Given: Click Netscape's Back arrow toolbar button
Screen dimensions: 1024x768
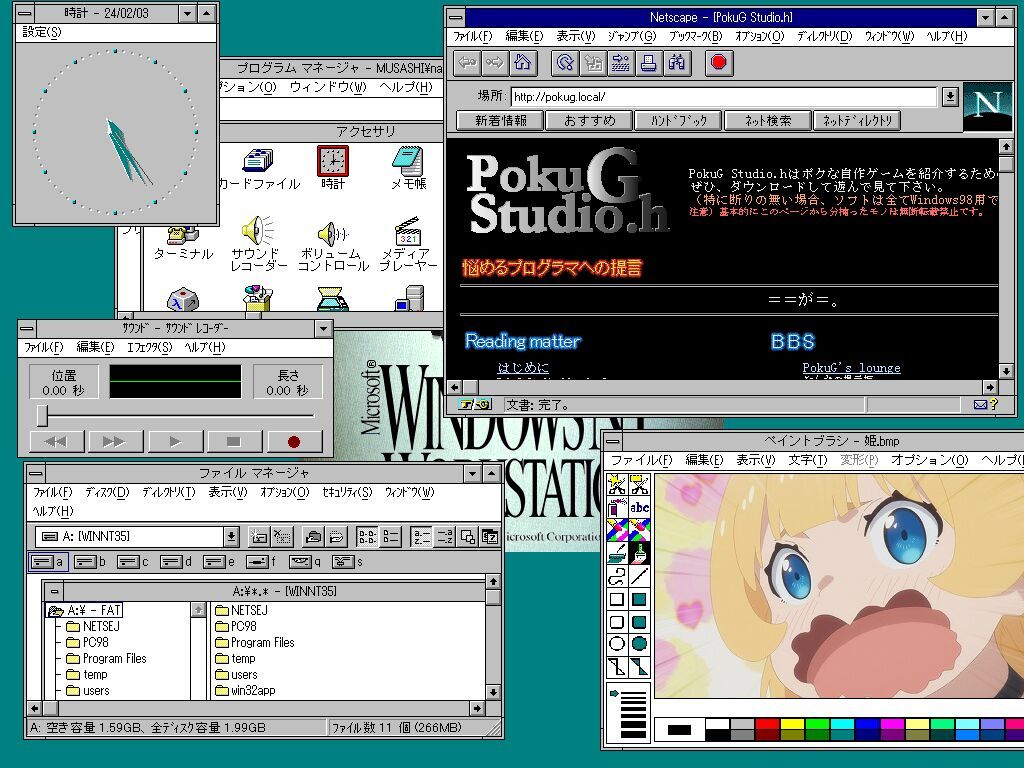Looking at the screenshot, I should click(468, 63).
